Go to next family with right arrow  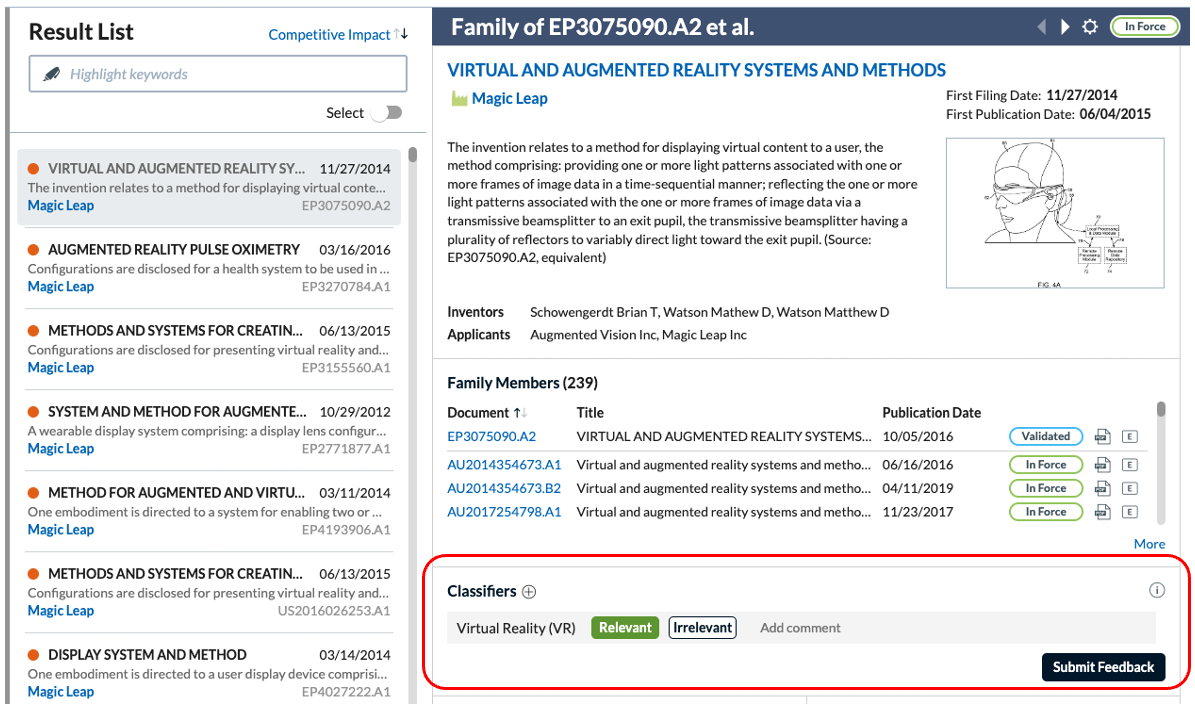1065,27
